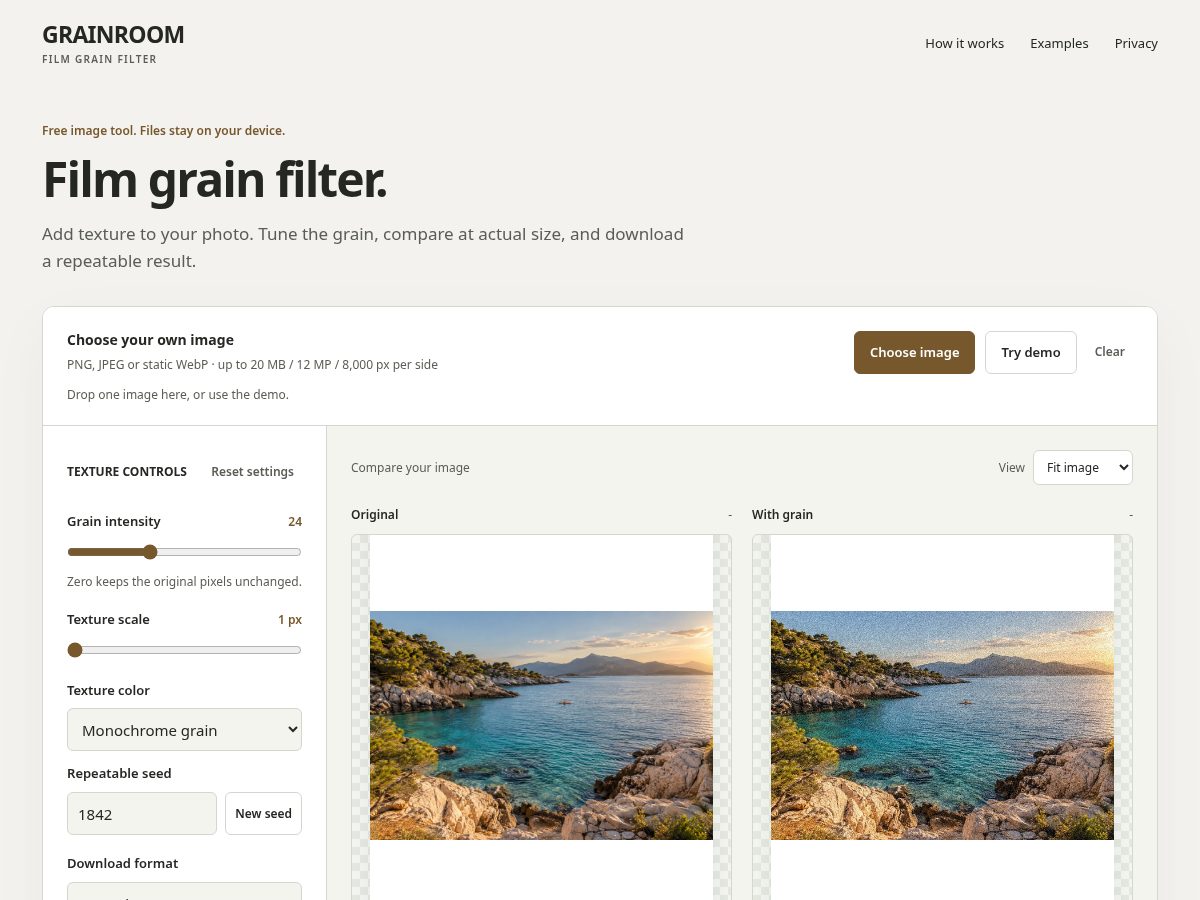Click the Download format label
Viewport: 1200px width, 900px height.
click(x=122, y=863)
